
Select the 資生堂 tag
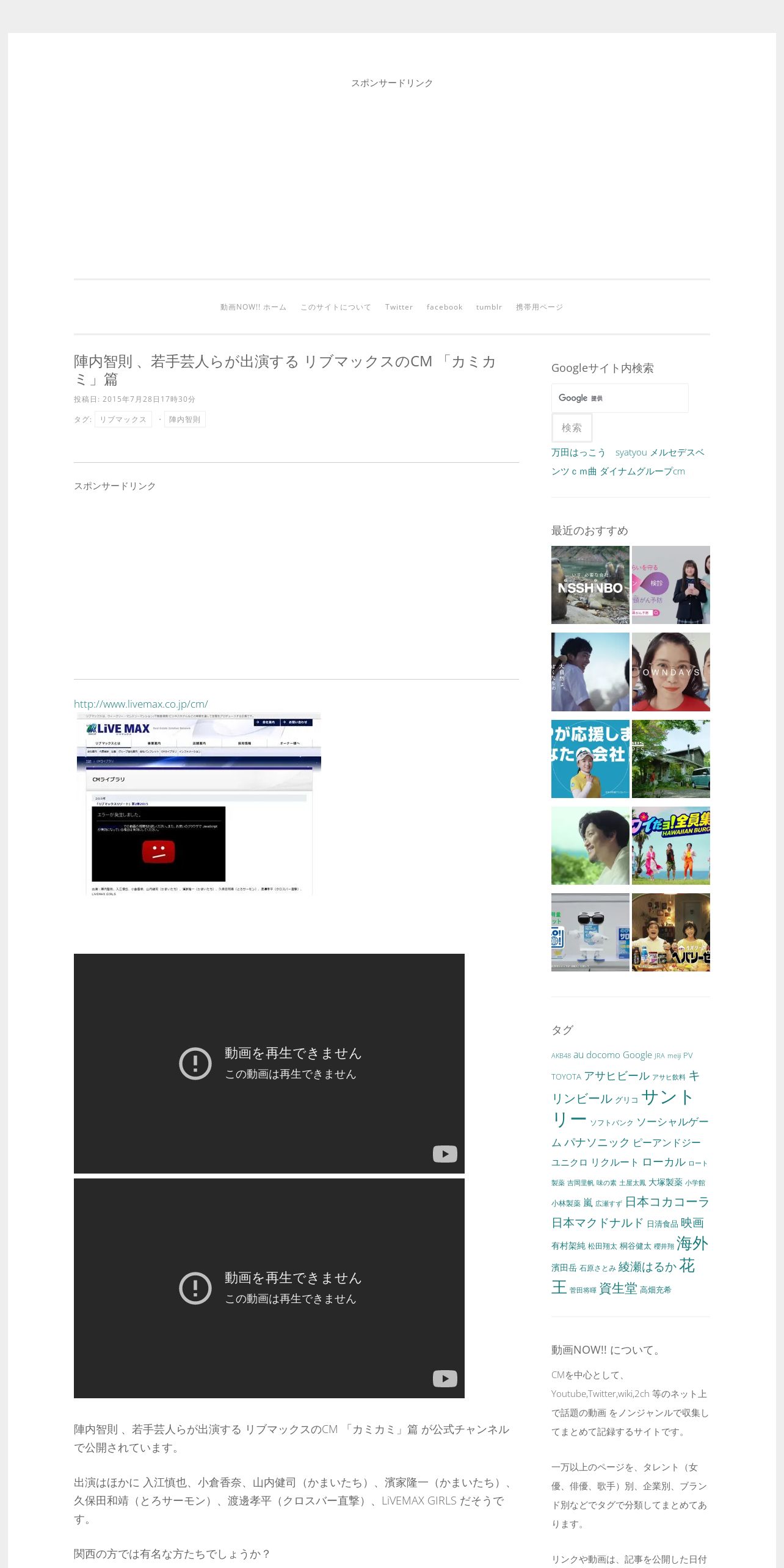tap(618, 1288)
